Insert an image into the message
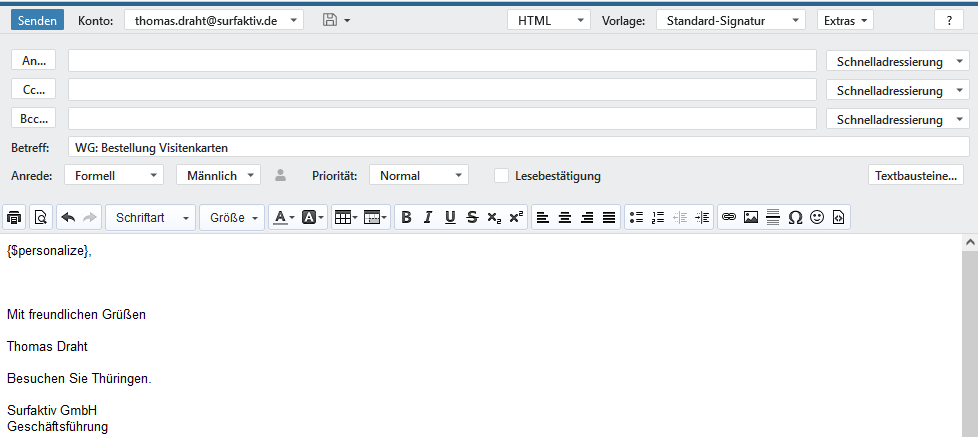978x437 pixels. click(x=750, y=217)
